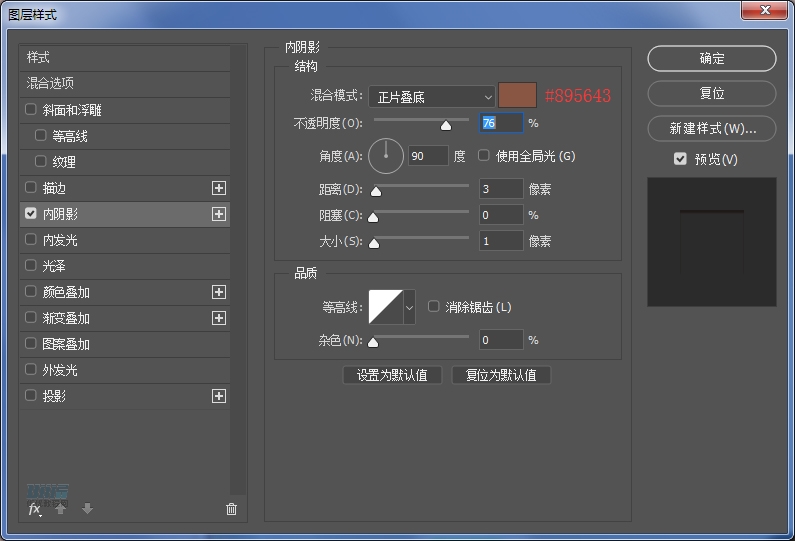Viewport: 795px width, 541px height.
Task: Select 混合选项 in the styles list
Action: point(50,83)
